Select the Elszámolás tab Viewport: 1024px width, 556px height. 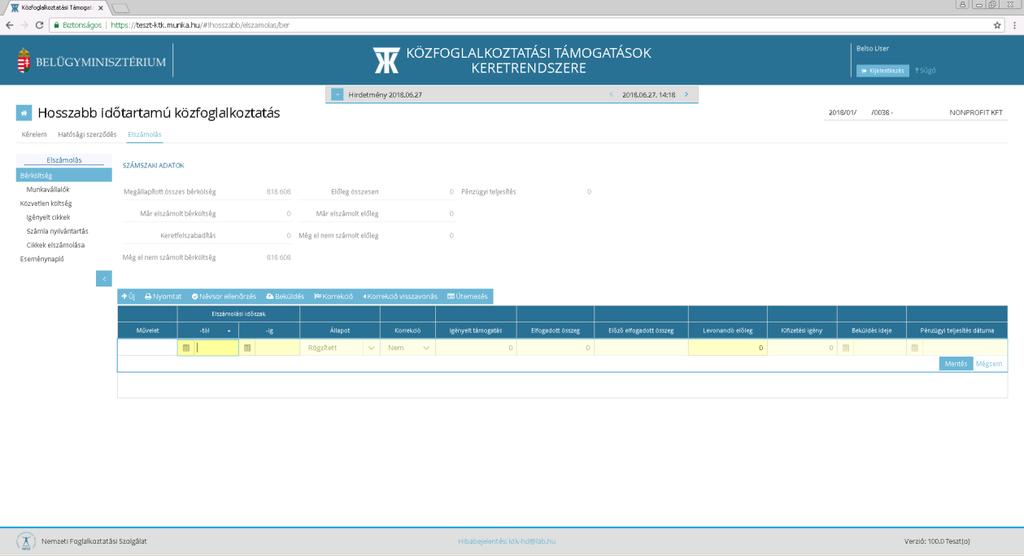(x=144, y=135)
